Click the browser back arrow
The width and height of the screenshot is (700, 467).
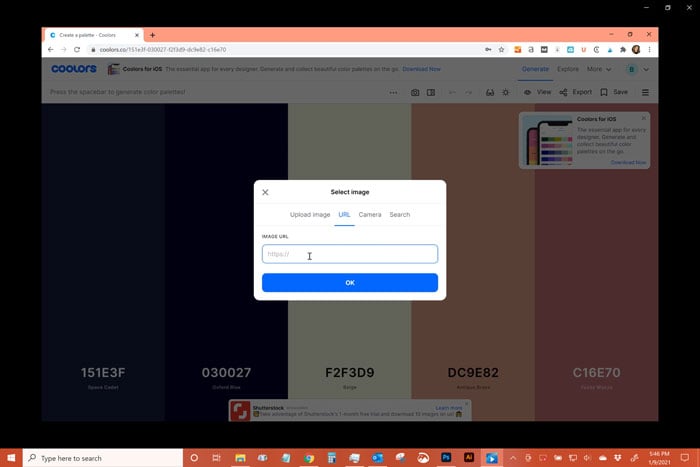50,50
